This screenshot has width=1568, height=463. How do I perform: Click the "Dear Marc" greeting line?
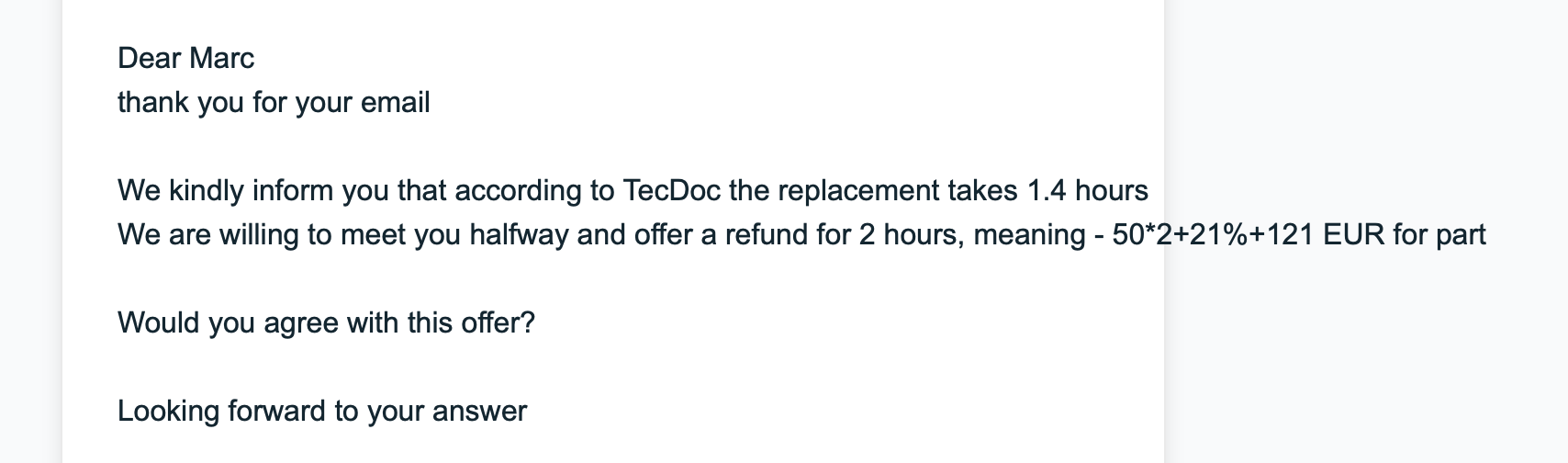[186, 58]
